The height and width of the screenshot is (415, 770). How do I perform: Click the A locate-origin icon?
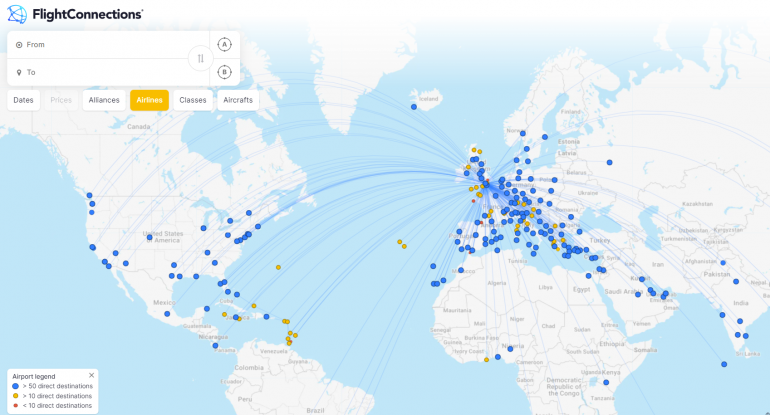(224, 44)
